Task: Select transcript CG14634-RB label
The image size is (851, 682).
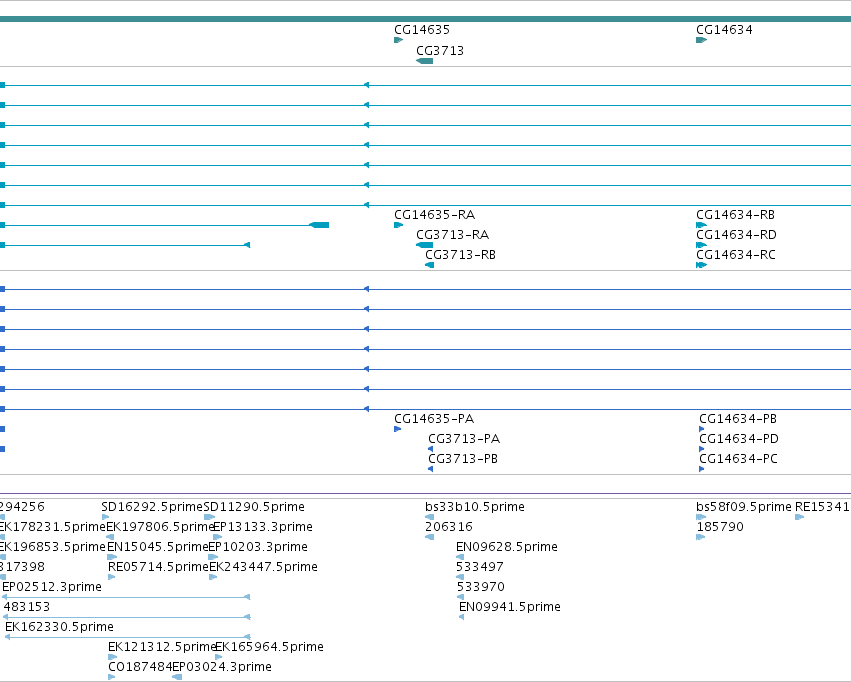Action: point(735,215)
